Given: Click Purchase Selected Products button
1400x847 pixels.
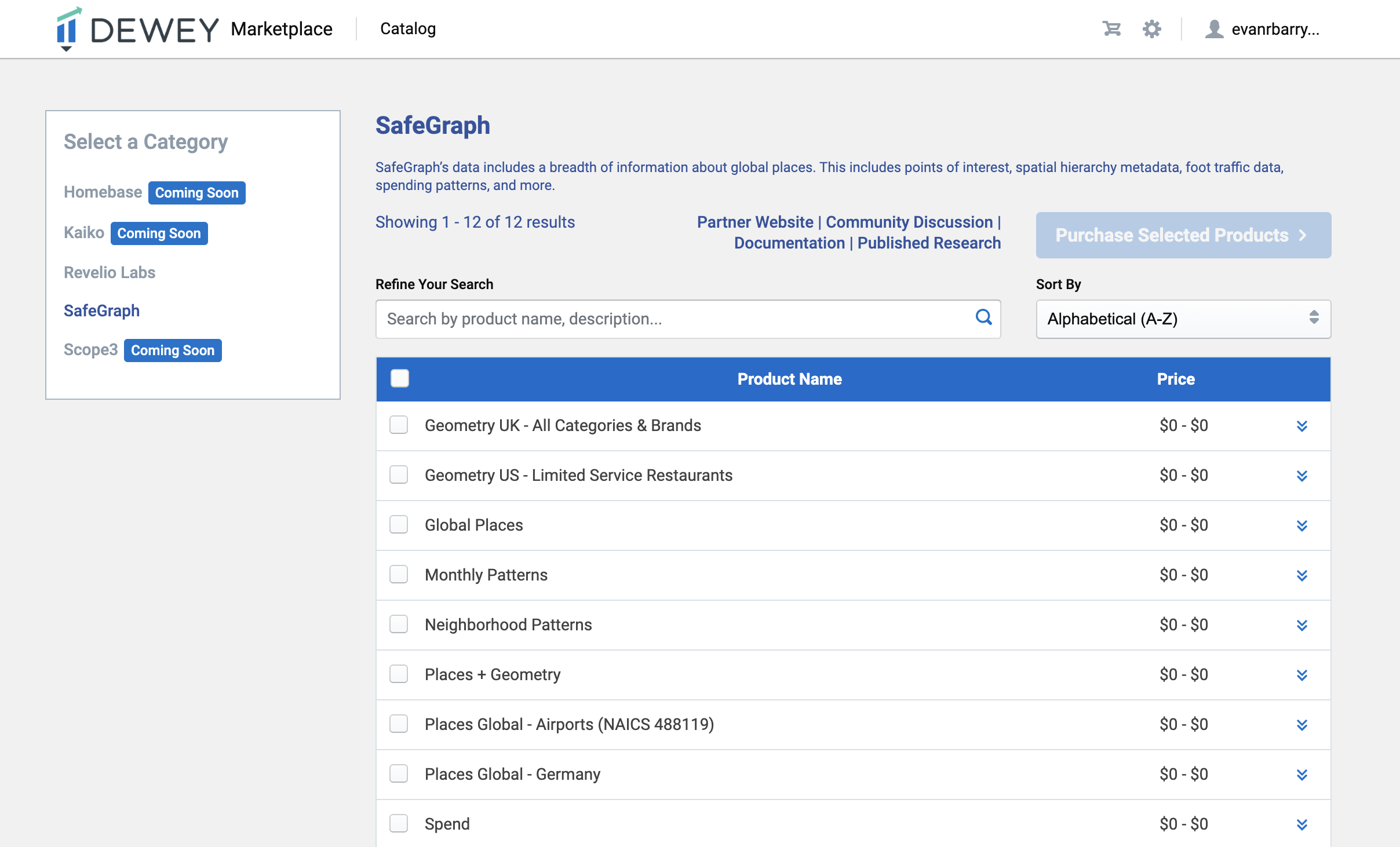Looking at the screenshot, I should tap(1183, 235).
